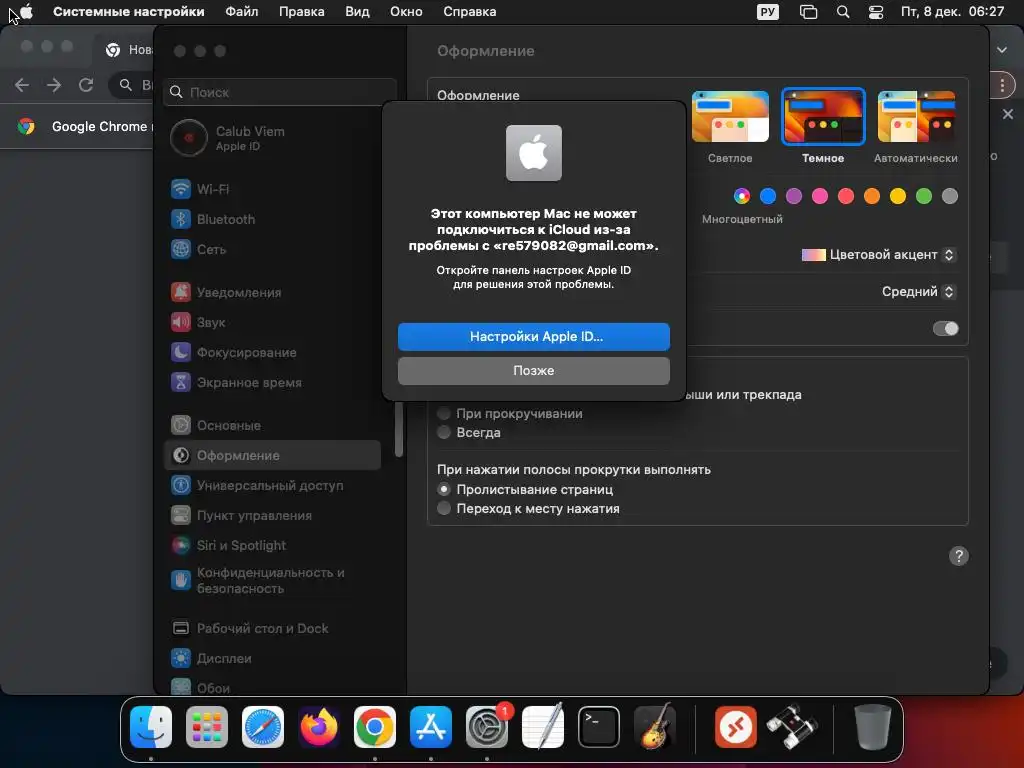This screenshot has height=768, width=1024.
Task: Open the Фокусирование moon icon
Action: point(181,353)
